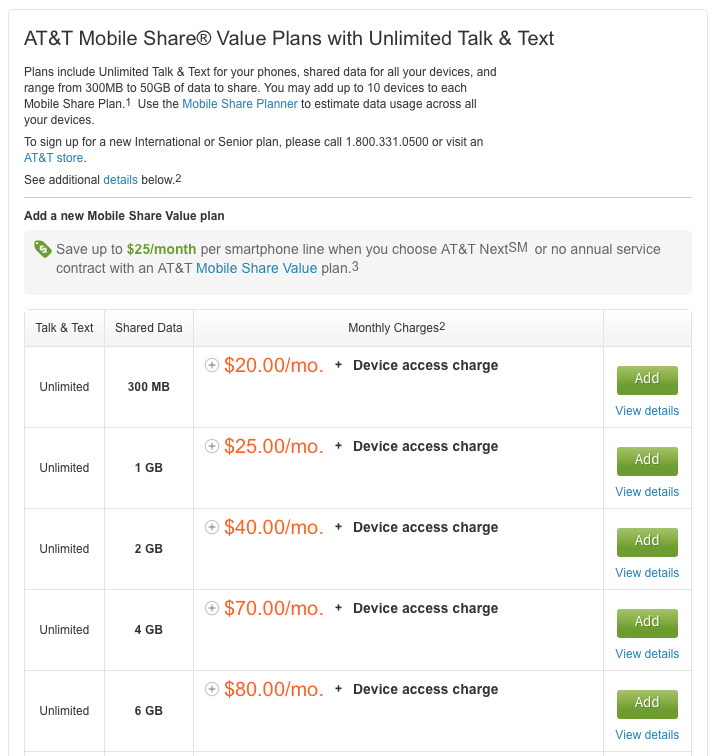Open the AT&T store link
The image size is (714, 756).
(54, 158)
